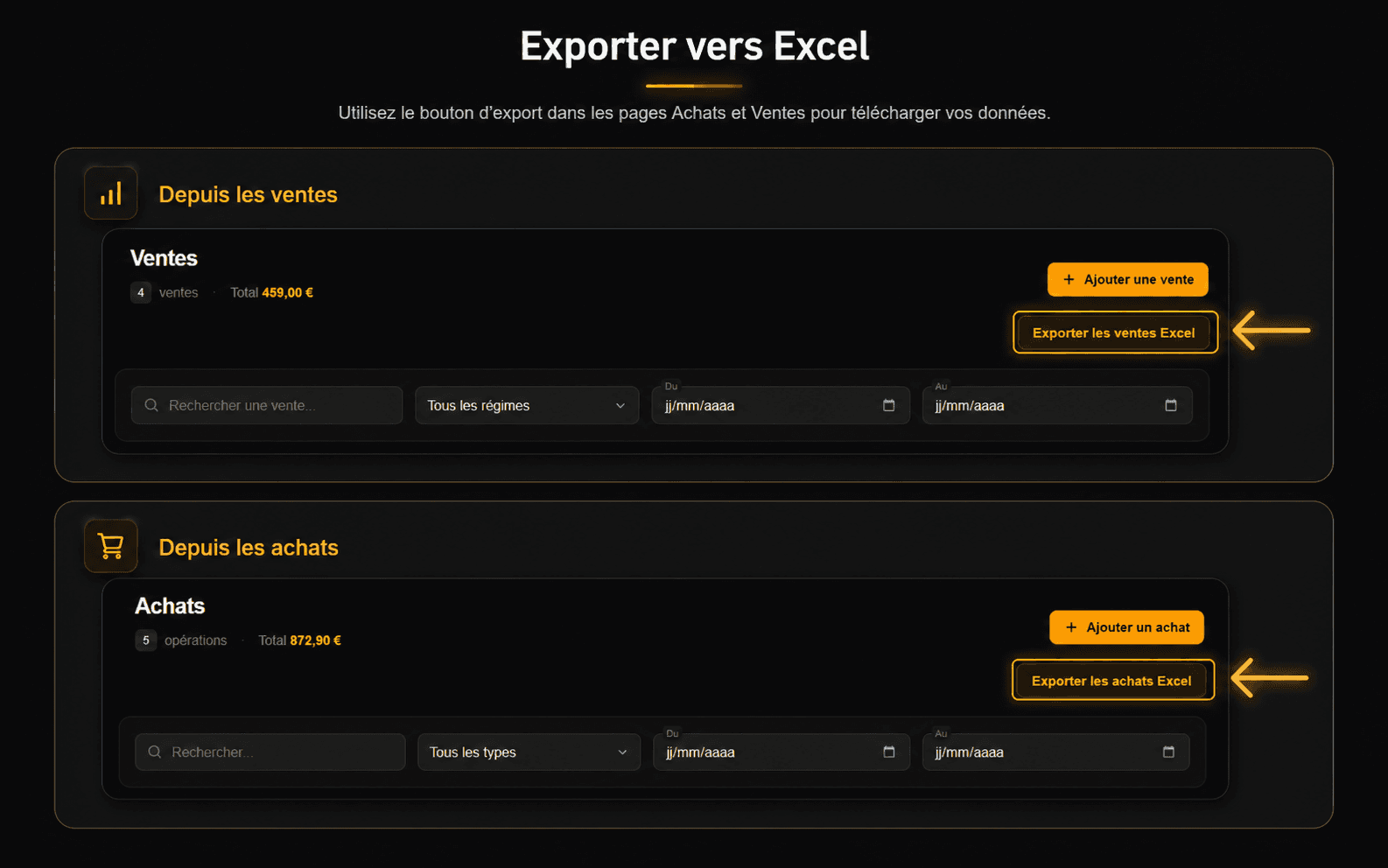Viewport: 1388px width, 868px height.
Task: Click the Depuis les achats heading
Action: coord(249,548)
